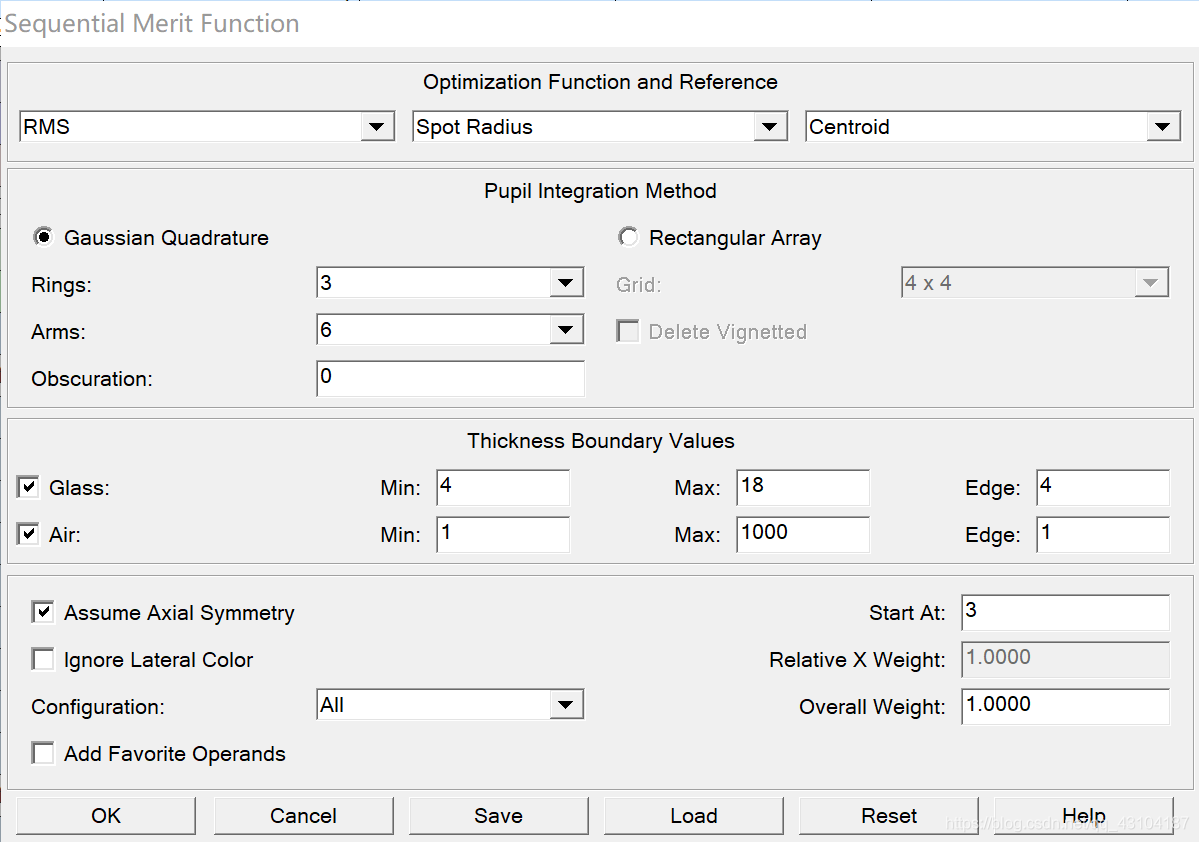Click the Sequential Merit Function title text
Viewport: 1199px width, 842px height.
pos(152,24)
